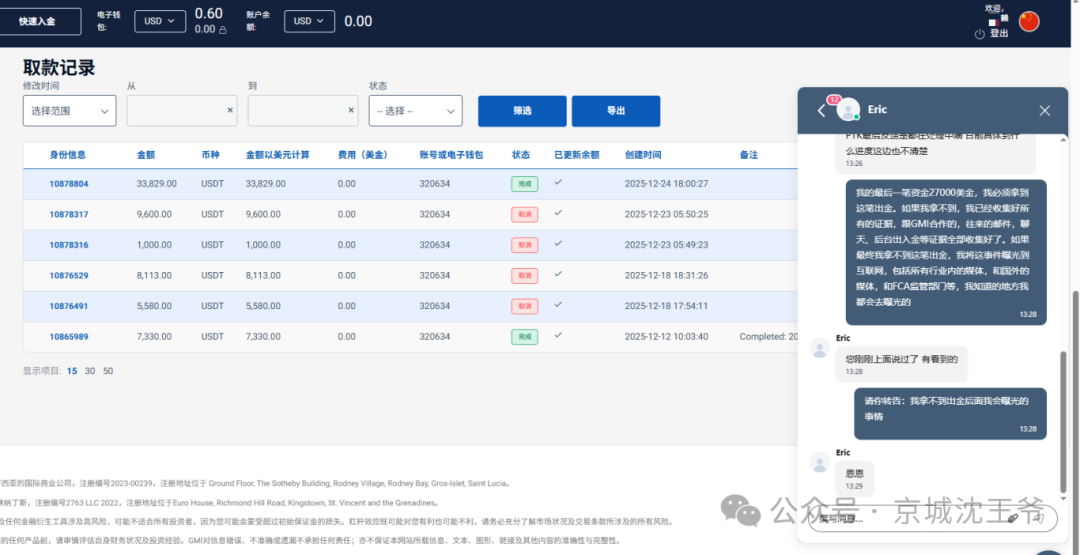
Task: Click the send message icon in chat
Action: coord(1040,518)
